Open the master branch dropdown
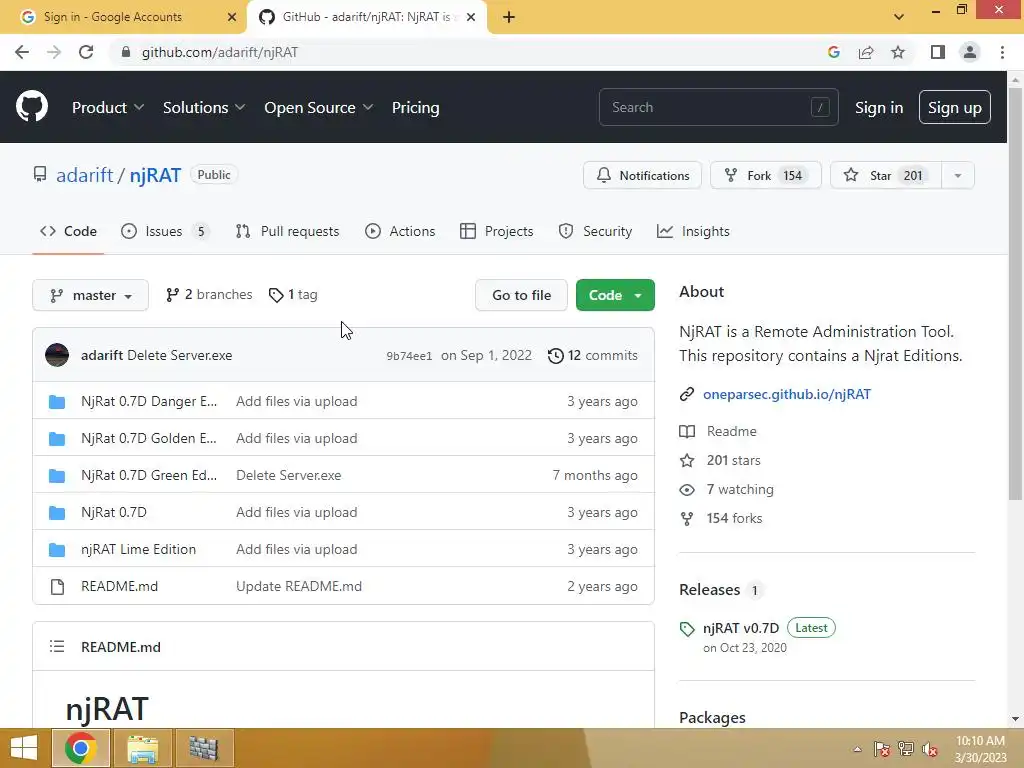This screenshot has width=1024, height=768. [x=91, y=295]
